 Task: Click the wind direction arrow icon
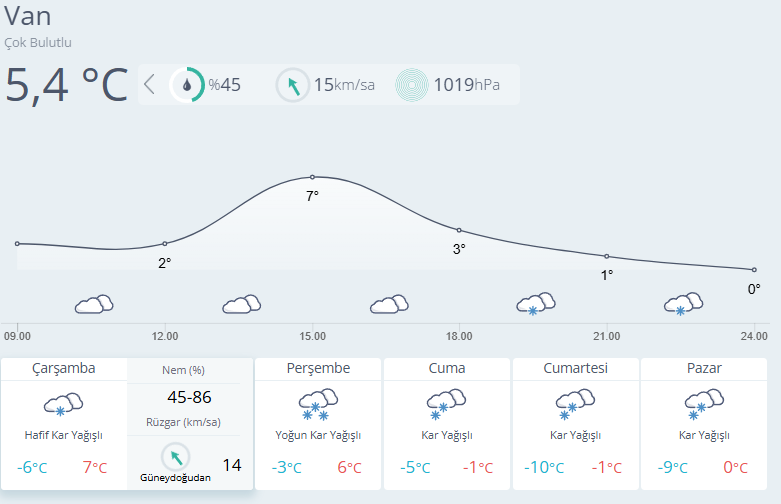coord(293,85)
